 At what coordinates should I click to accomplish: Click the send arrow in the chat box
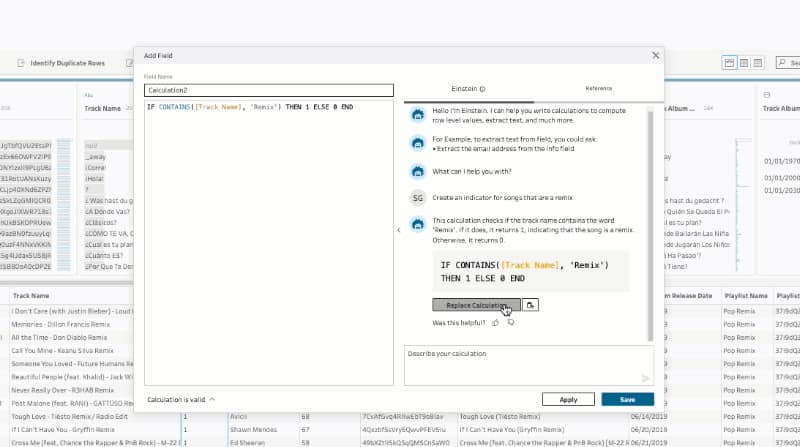[645, 378]
